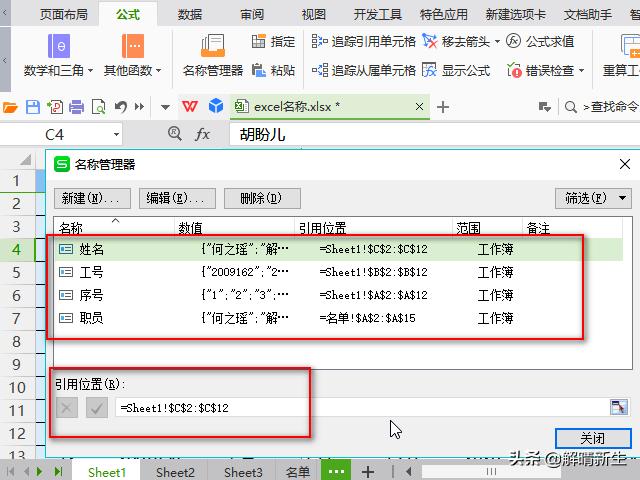Open the 其他函数 function library icon
The image size is (640, 480).
133,46
